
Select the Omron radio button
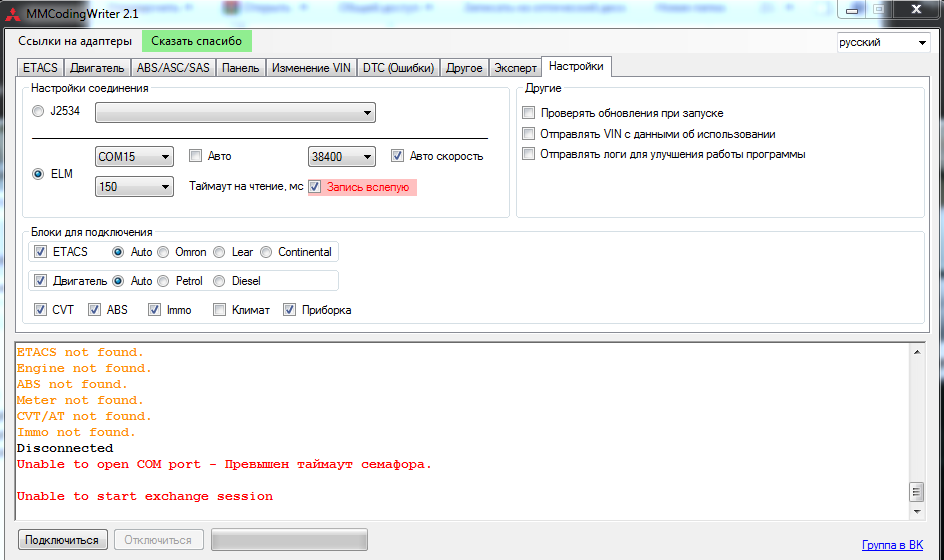click(163, 252)
